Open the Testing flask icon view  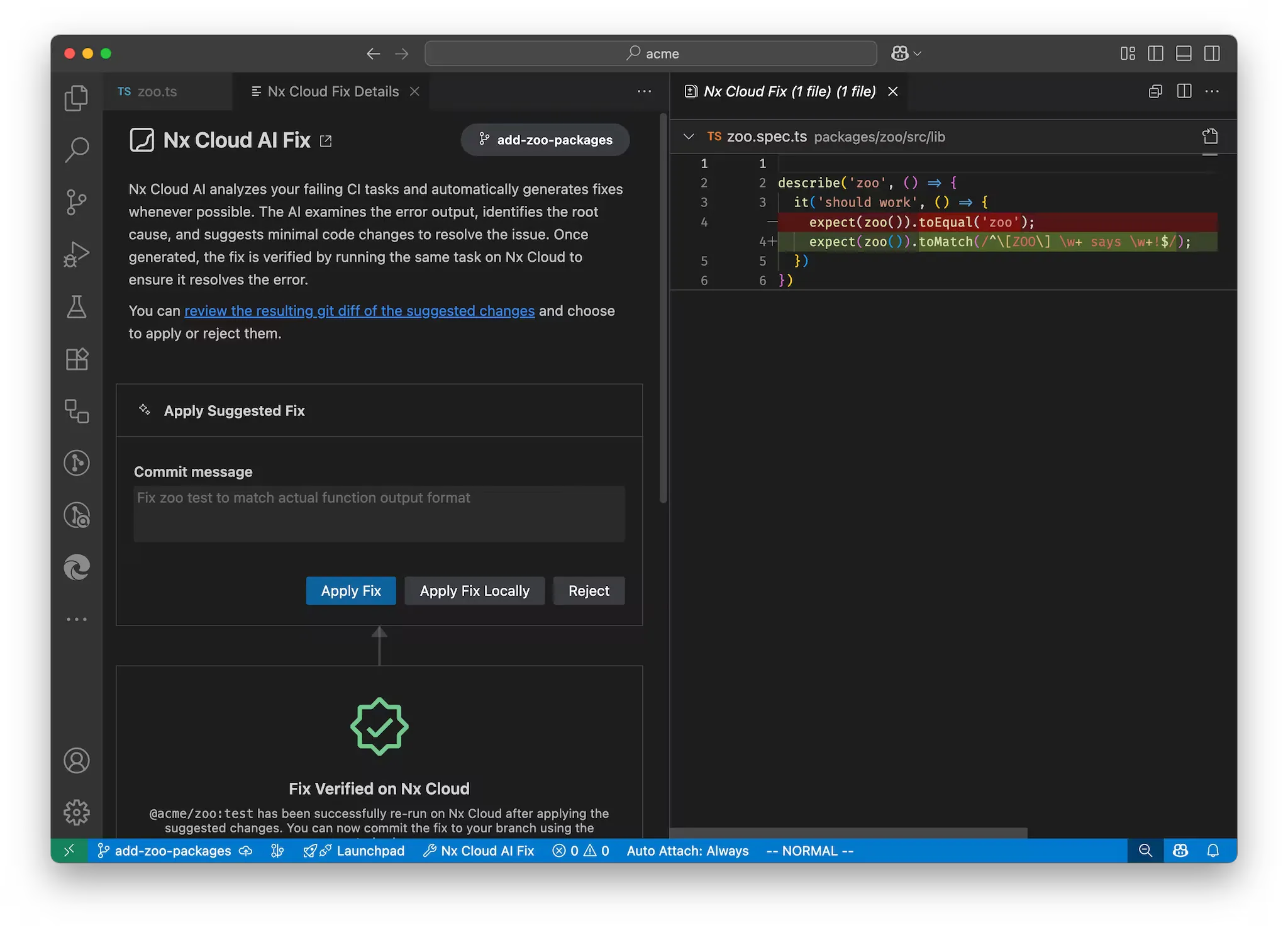(x=76, y=307)
